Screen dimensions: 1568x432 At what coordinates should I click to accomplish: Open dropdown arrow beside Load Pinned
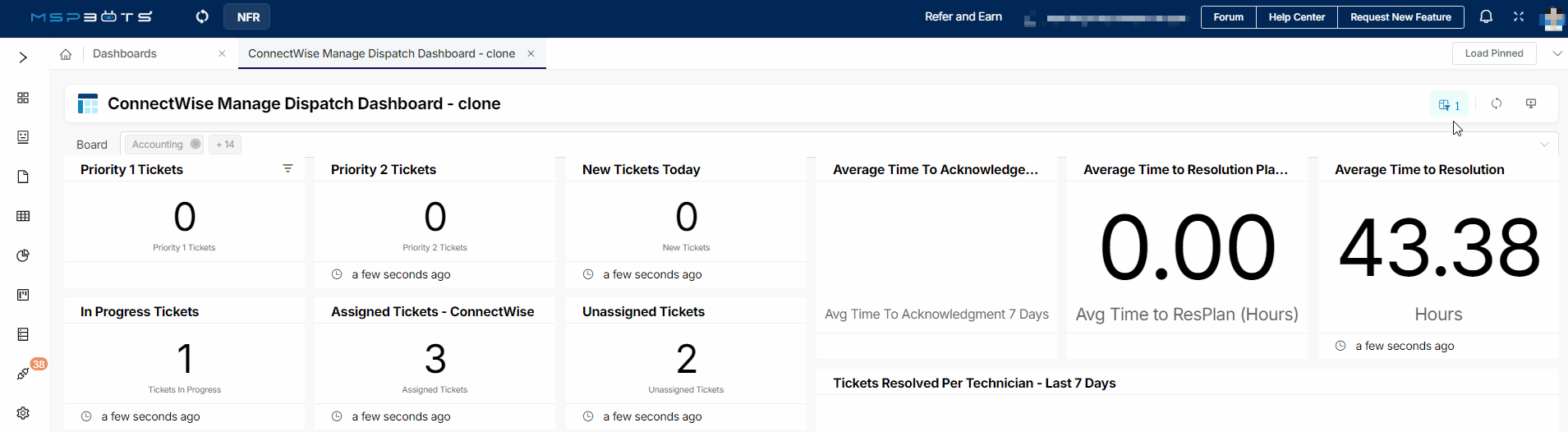point(1557,53)
